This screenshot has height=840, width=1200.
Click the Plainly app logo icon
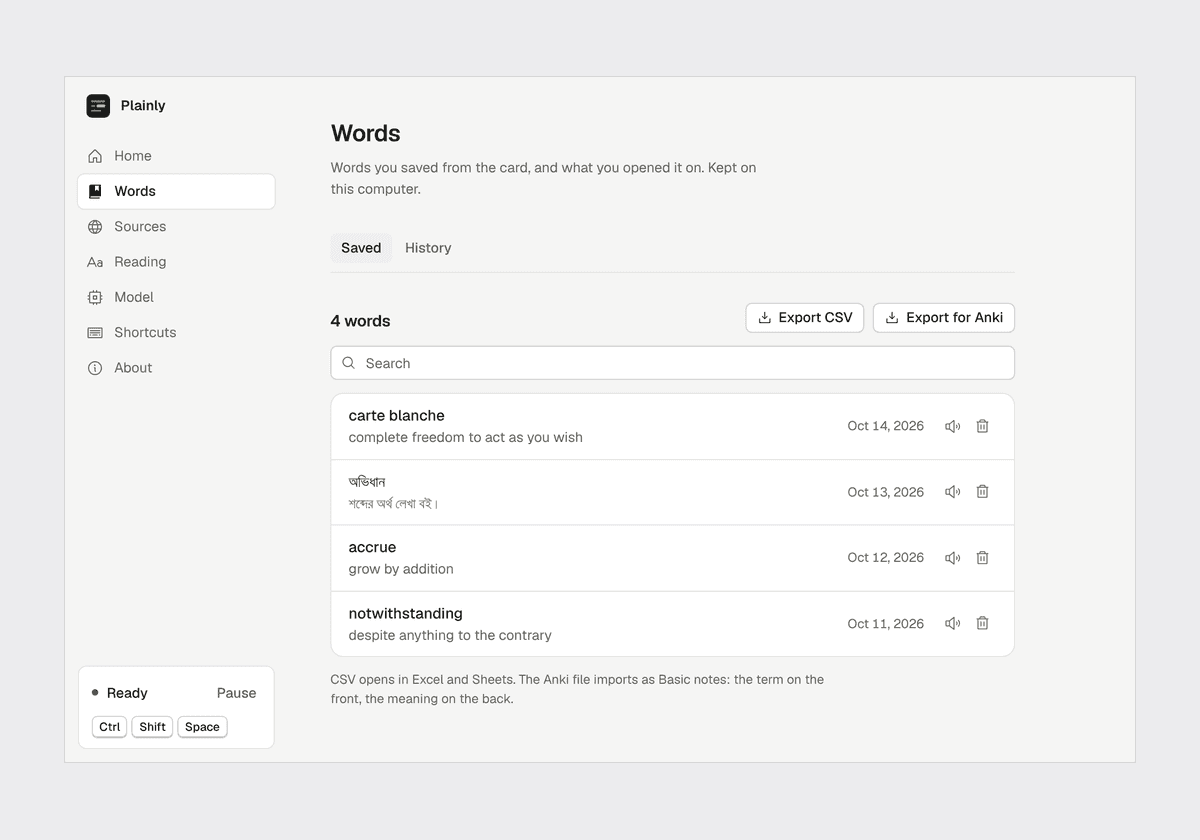(98, 106)
